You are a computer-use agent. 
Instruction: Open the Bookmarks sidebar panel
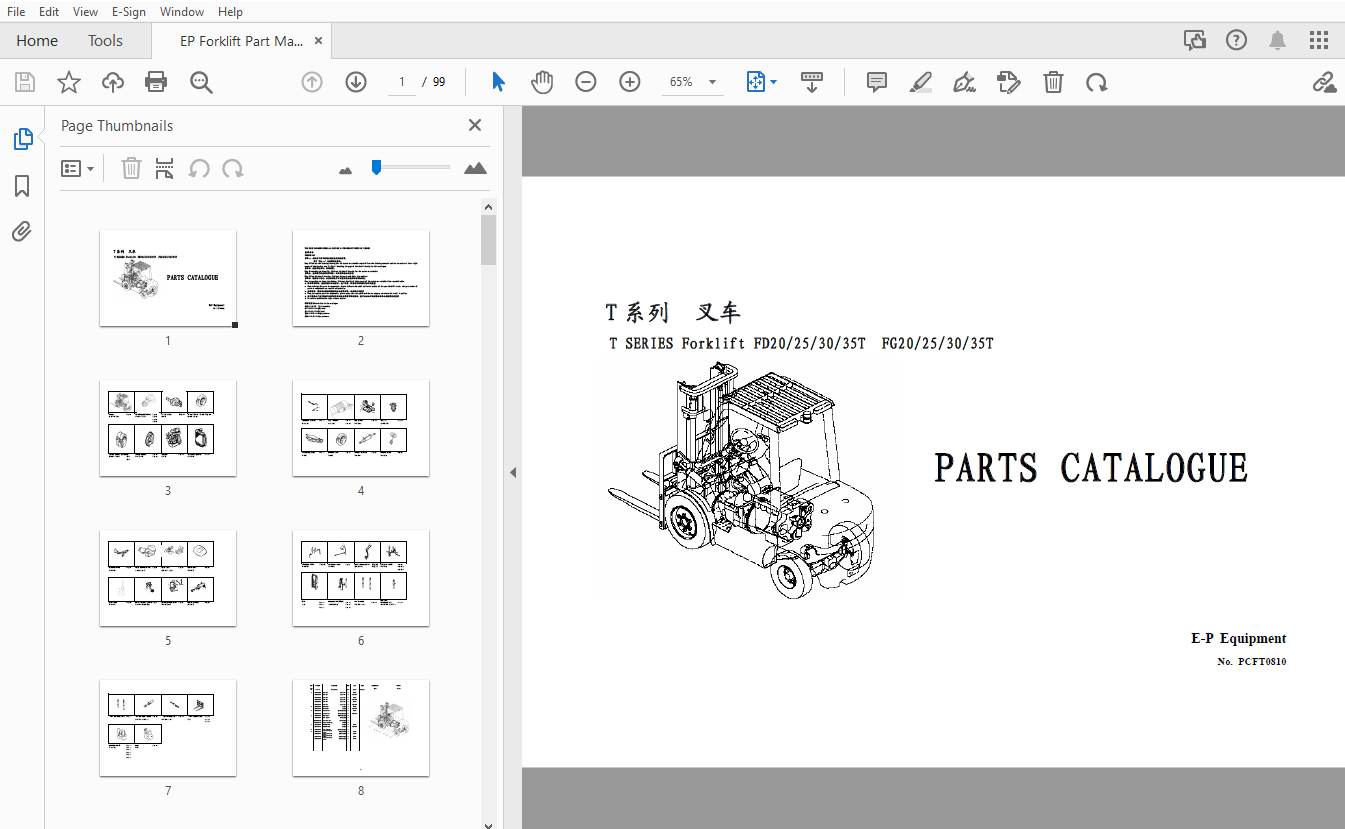pos(22,186)
